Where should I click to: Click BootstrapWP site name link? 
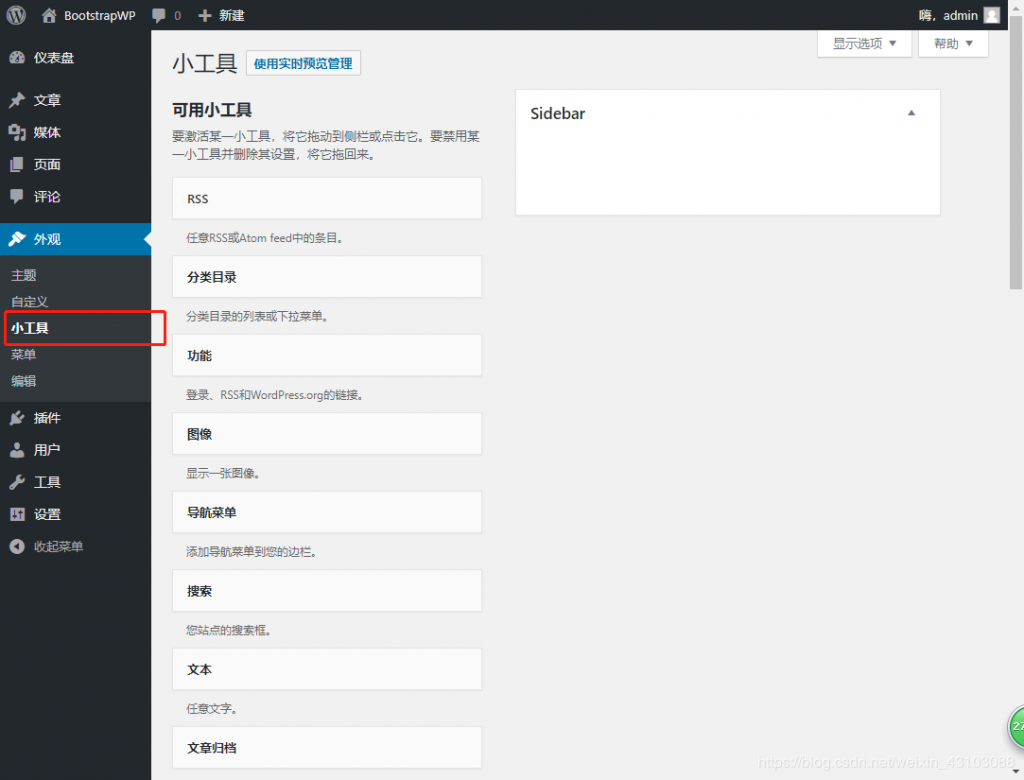[x=99, y=16]
